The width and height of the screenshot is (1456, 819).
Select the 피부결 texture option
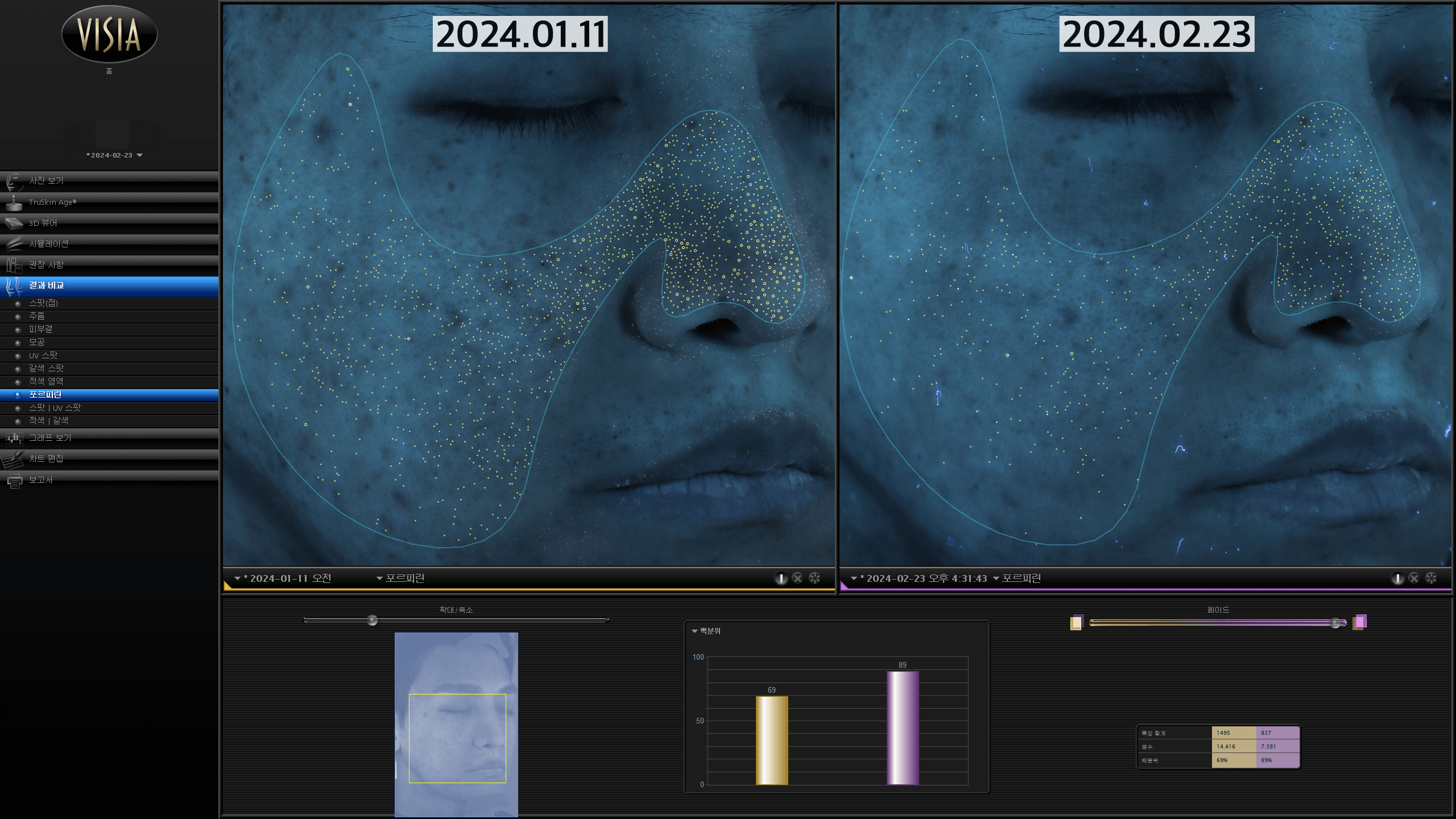tap(109, 329)
